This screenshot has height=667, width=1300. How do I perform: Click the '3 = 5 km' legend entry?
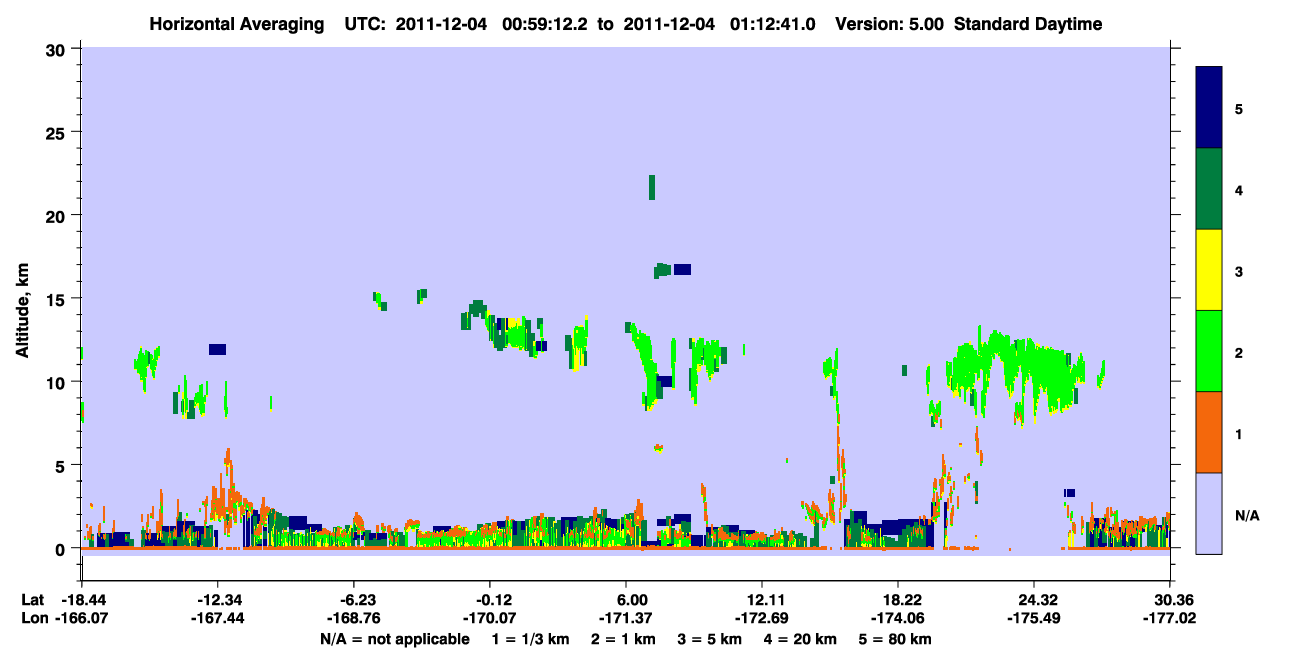[709, 638]
